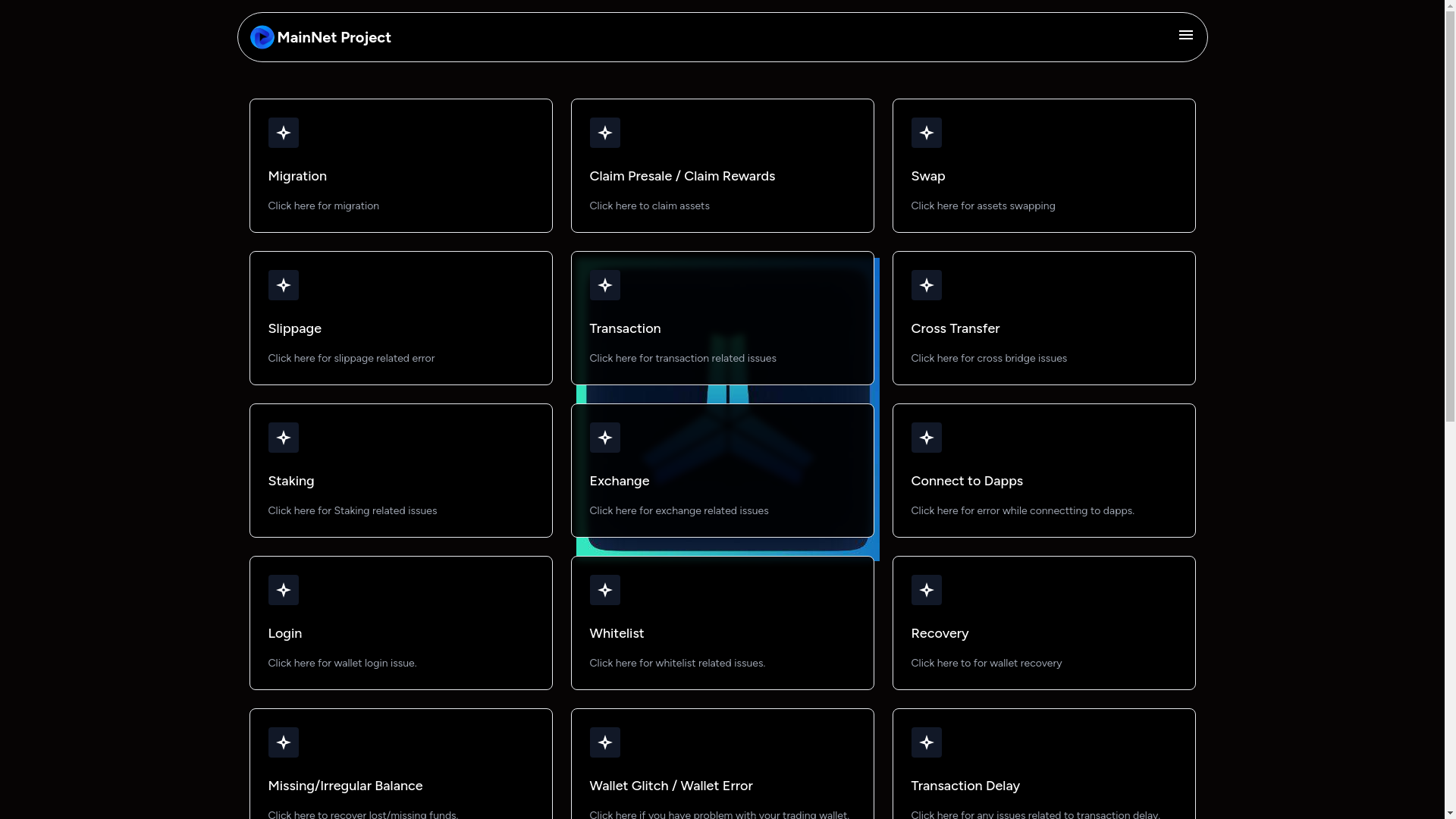This screenshot has height=819, width=1456.
Task: Click the sparkle icon in Migration card
Action: pos(283,133)
